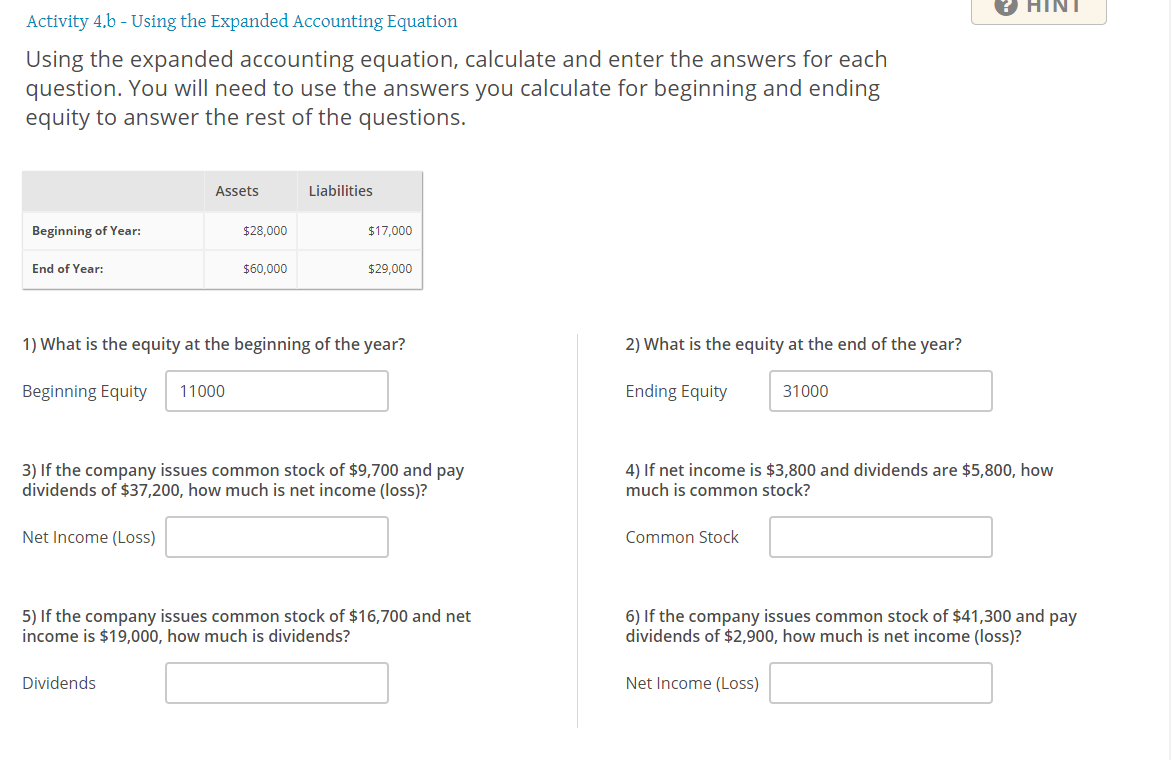Select the Ending Equity input showing 31000
This screenshot has height=760, width=1171.
point(880,391)
